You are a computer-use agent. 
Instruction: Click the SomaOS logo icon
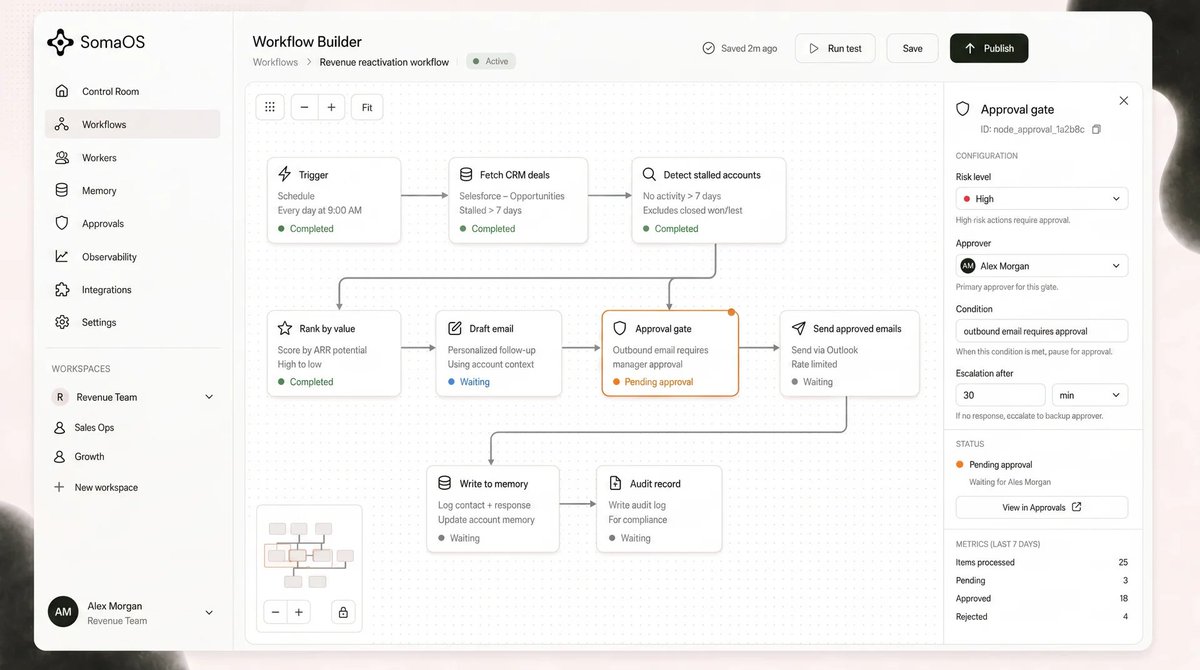pos(61,42)
